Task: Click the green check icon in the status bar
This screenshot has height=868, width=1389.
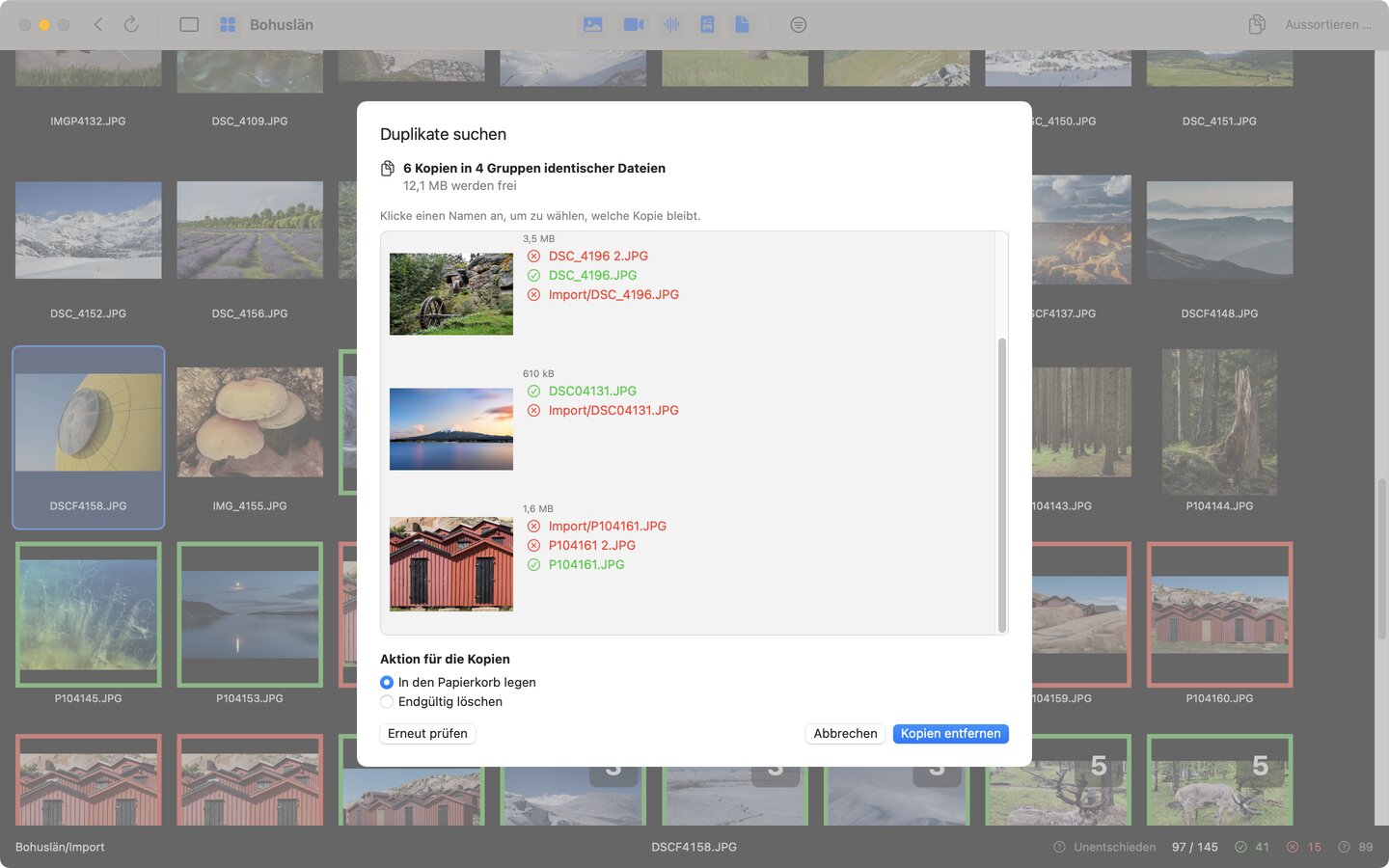Action: pos(1240,847)
